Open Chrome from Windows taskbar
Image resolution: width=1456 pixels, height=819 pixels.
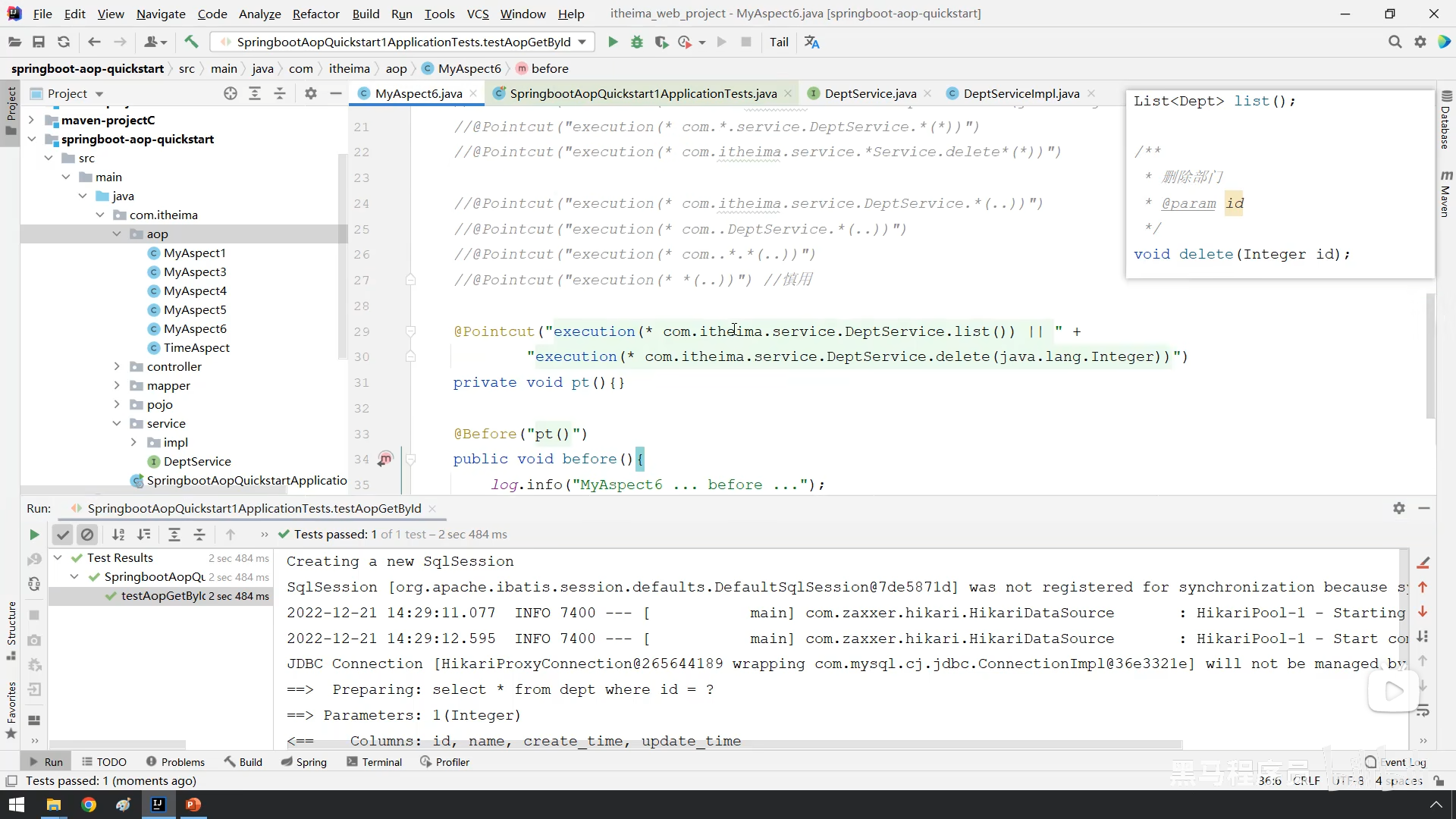89,805
